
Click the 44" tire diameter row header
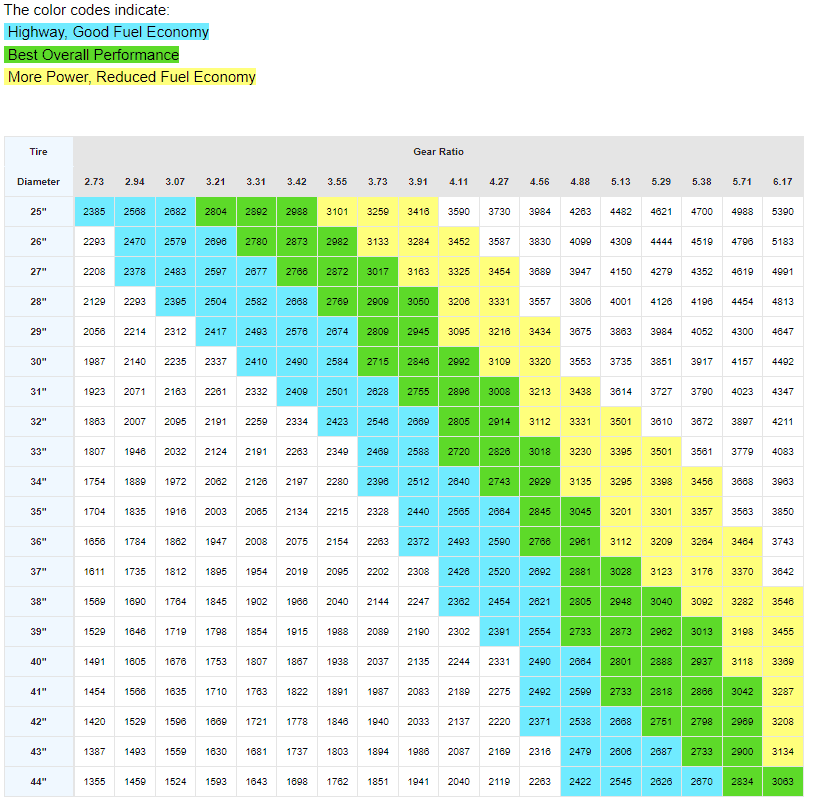click(38, 782)
